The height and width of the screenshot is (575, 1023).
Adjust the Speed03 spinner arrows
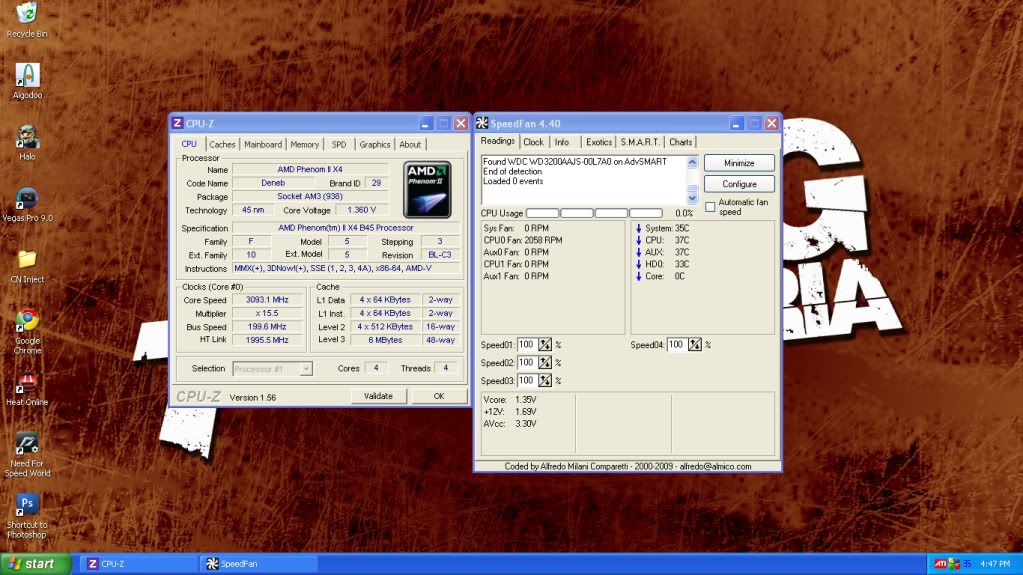point(545,381)
